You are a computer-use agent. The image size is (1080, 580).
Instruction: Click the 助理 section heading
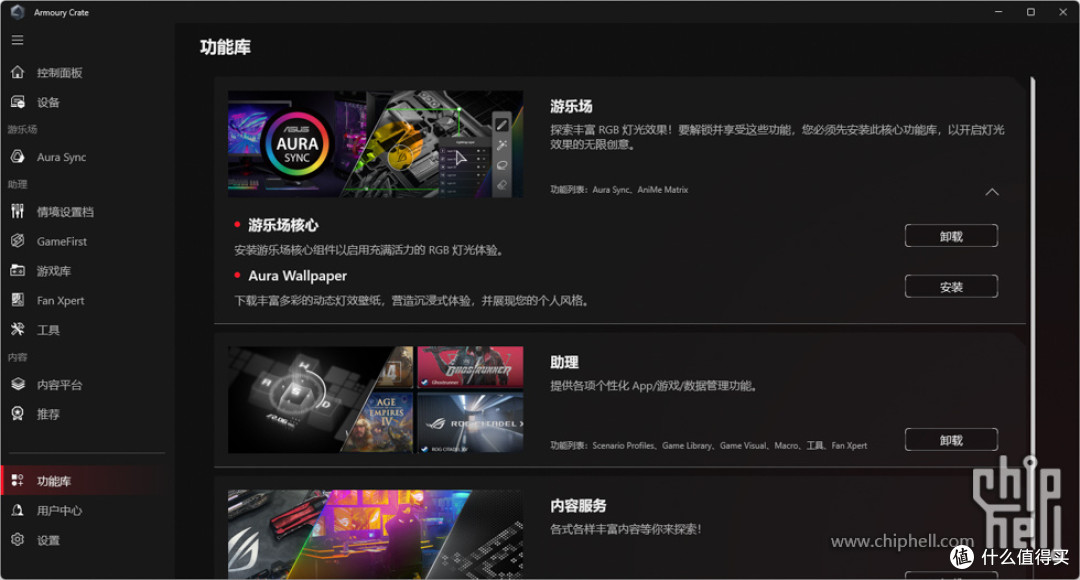[564, 362]
